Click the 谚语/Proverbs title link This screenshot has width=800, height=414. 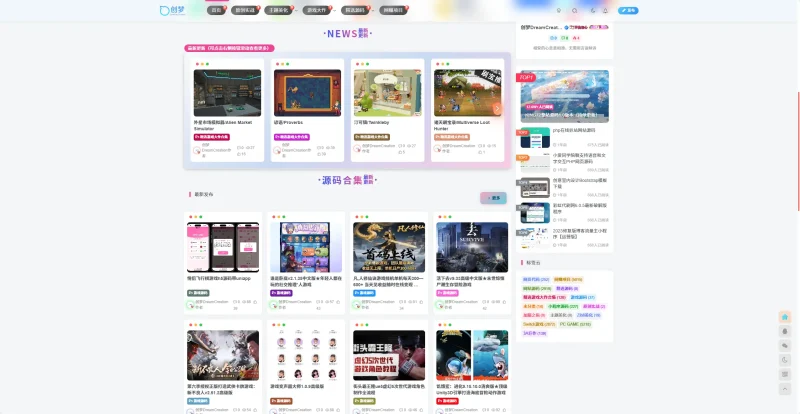[x=288, y=123]
